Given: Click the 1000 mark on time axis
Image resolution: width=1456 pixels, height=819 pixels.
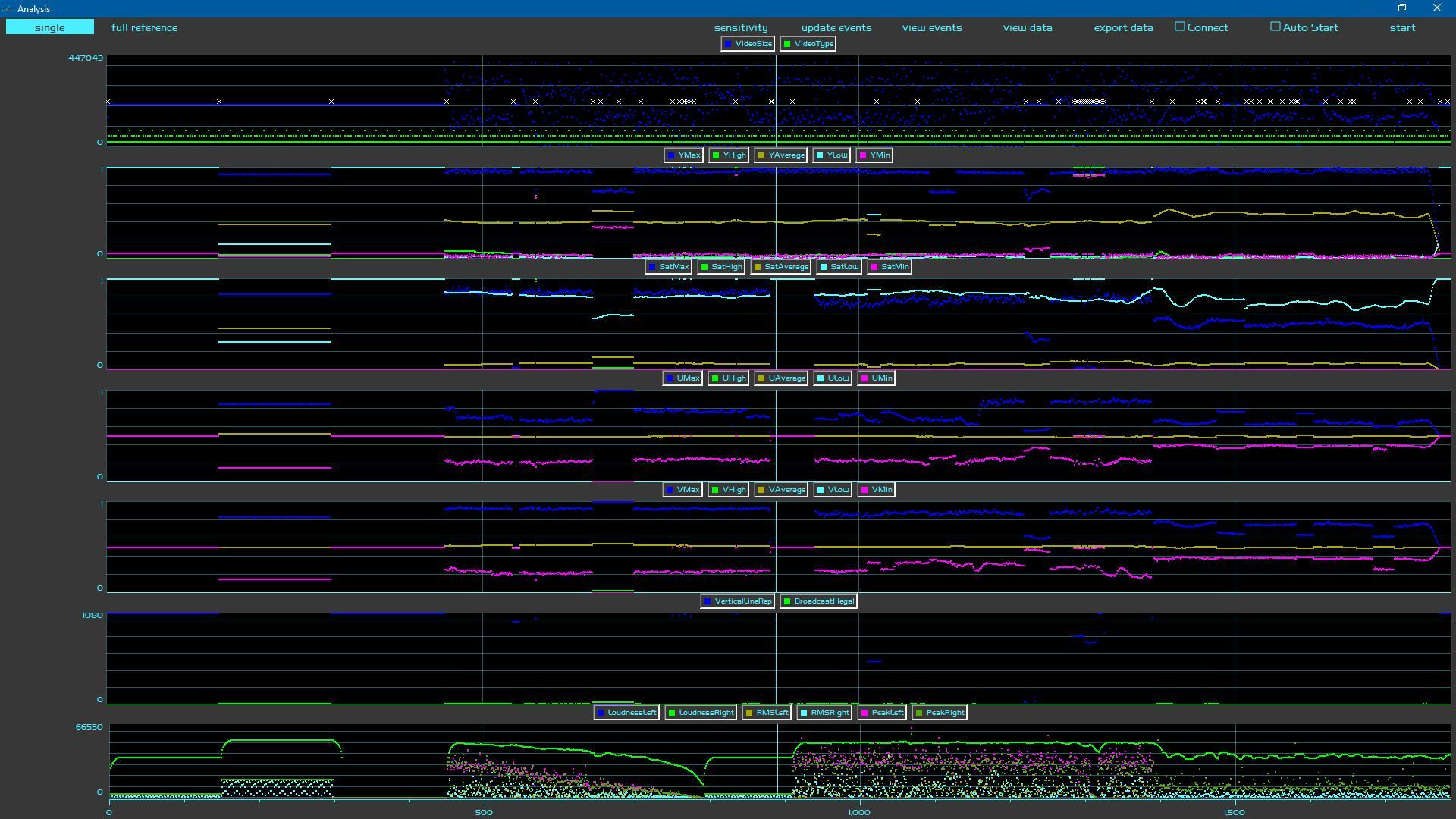Looking at the screenshot, I should pyautogui.click(x=859, y=812).
